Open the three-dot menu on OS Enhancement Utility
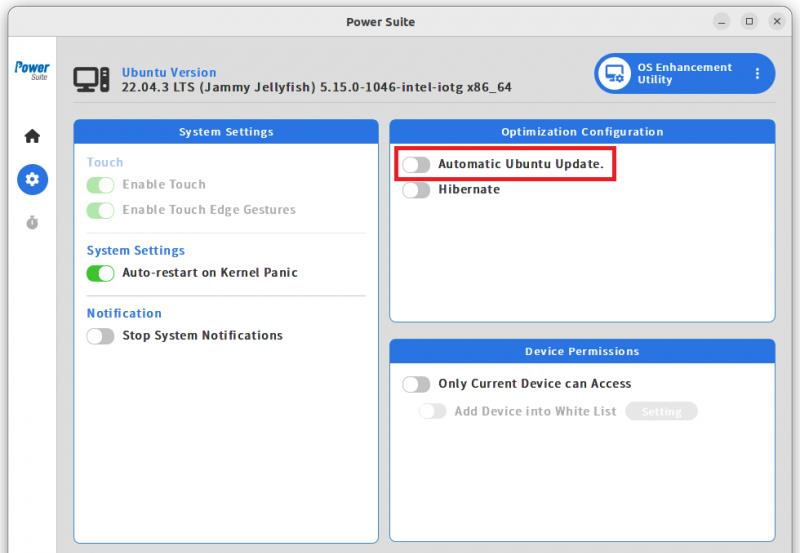The width and height of the screenshot is (800, 553). pos(757,73)
